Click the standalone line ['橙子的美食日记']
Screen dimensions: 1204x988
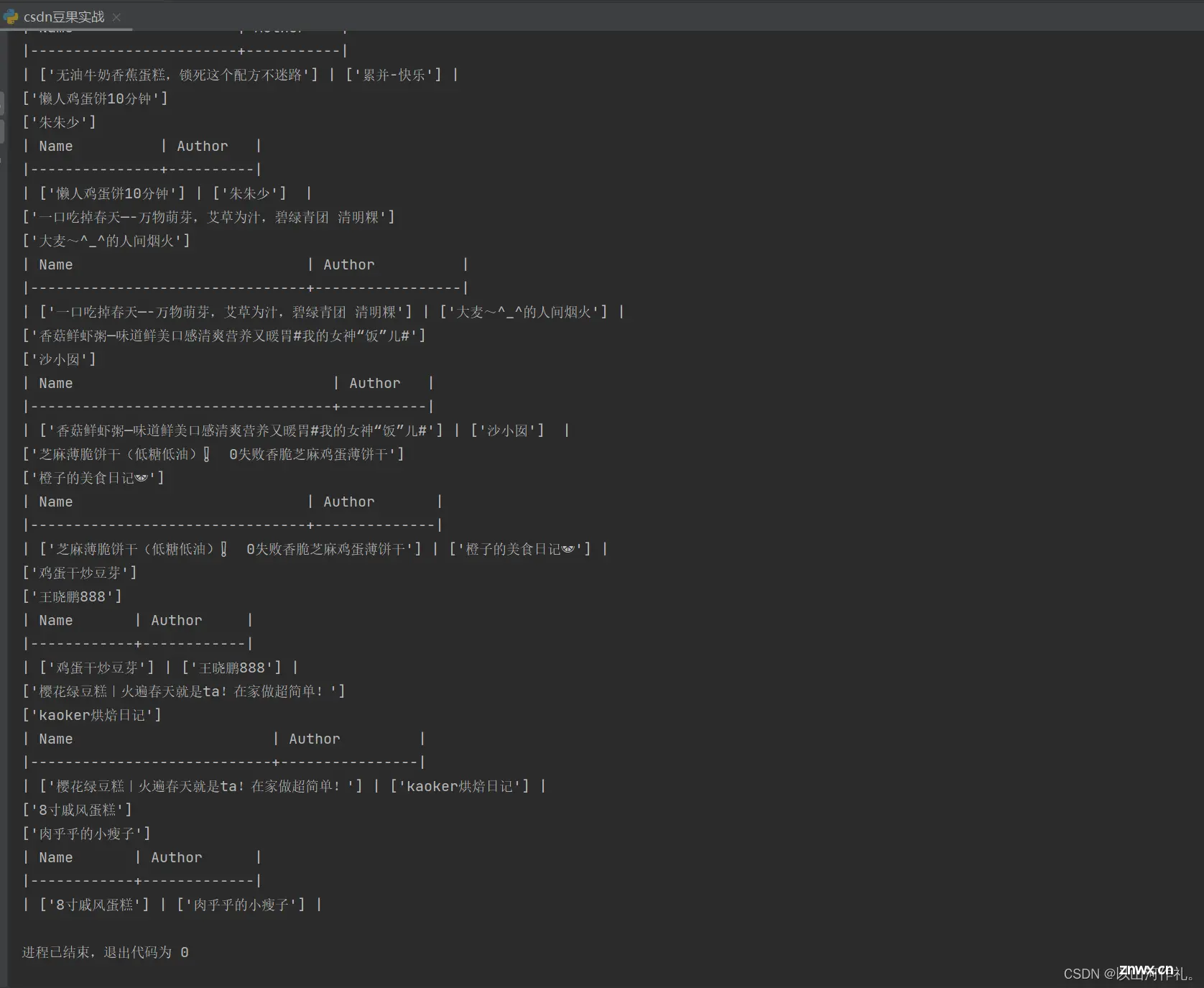(x=93, y=478)
